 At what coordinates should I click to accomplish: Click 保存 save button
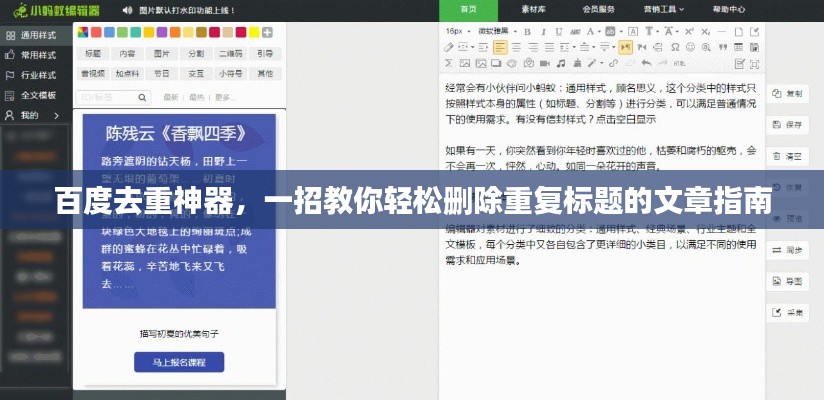pyautogui.click(x=788, y=125)
